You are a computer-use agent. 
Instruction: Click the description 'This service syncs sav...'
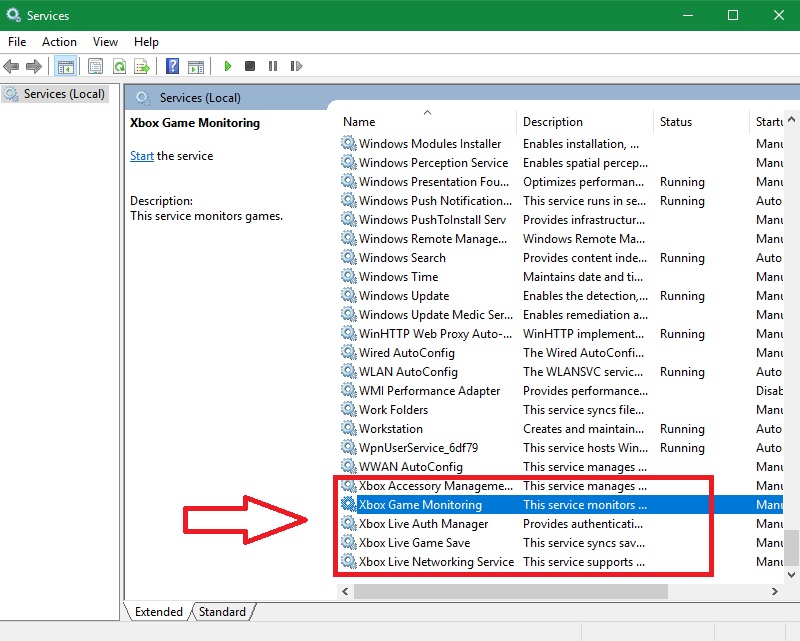pos(584,543)
